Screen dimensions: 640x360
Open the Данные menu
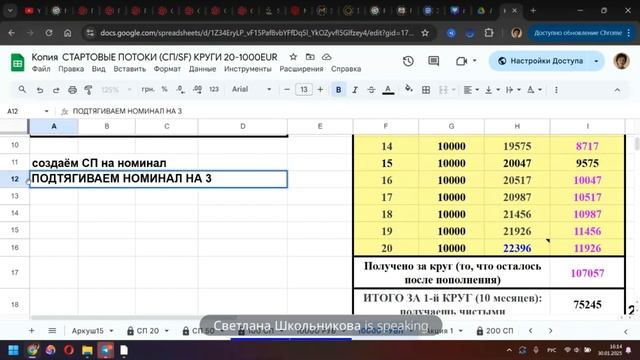click(x=202, y=69)
